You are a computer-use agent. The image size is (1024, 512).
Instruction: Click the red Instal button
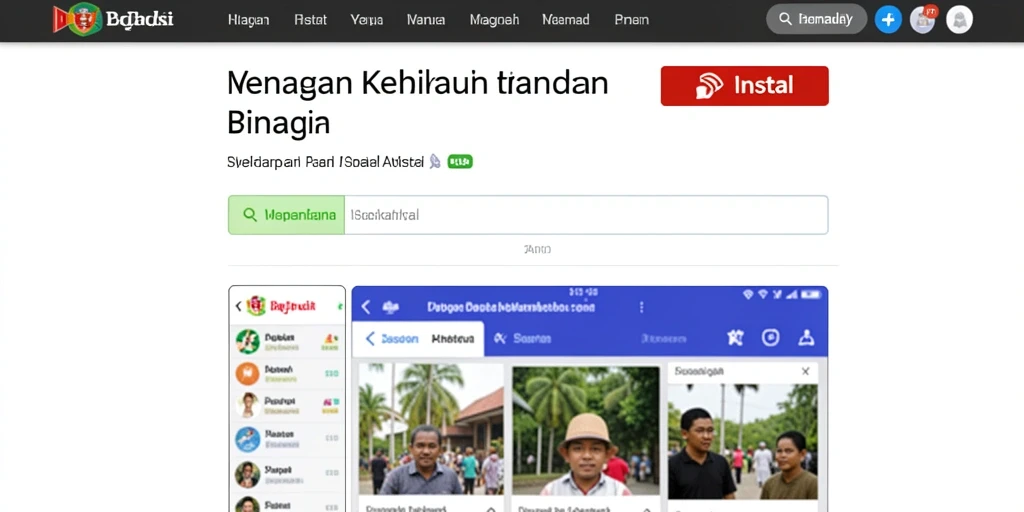pyautogui.click(x=744, y=86)
